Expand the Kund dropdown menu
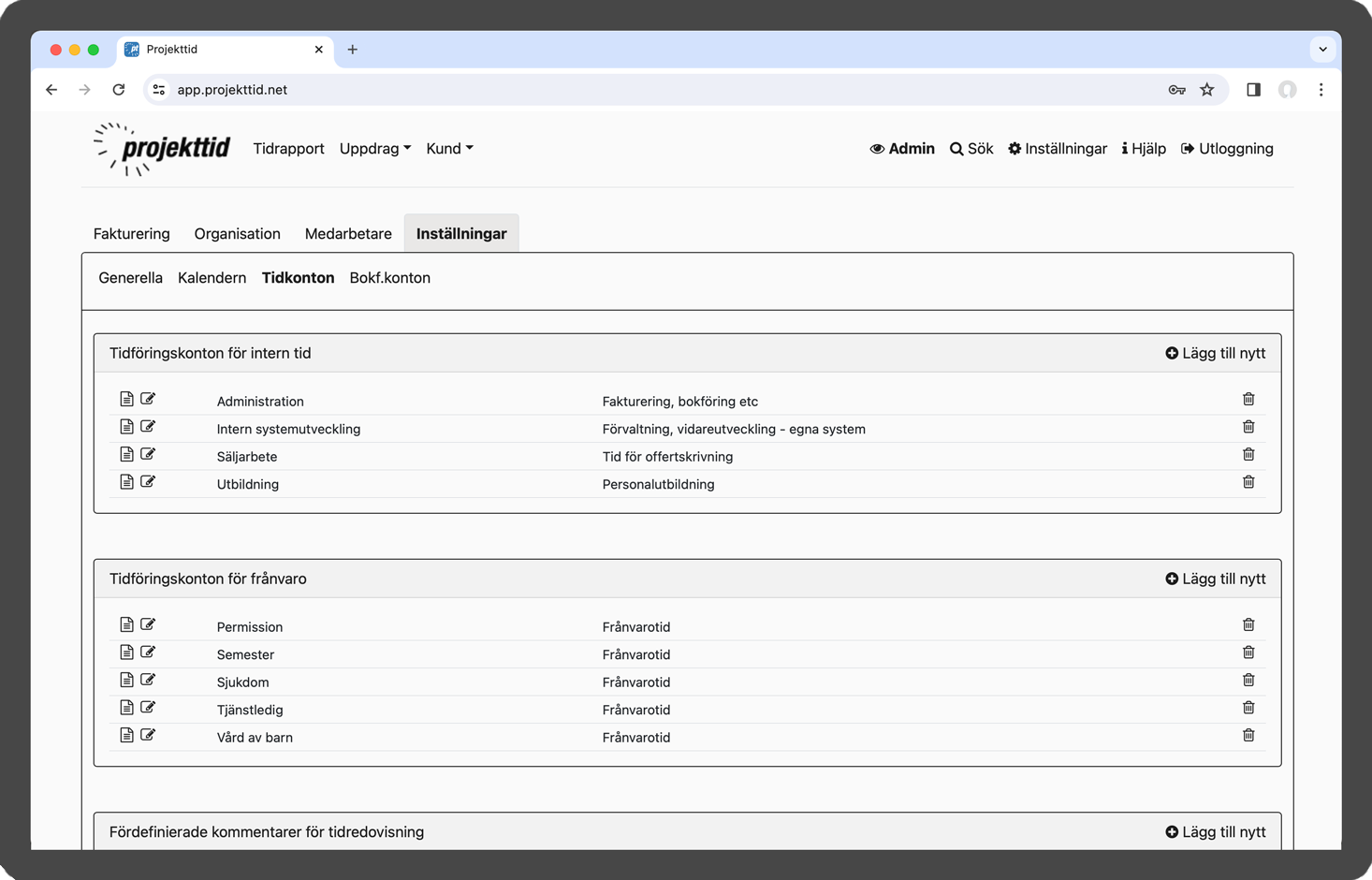Viewport: 1372px width, 880px height. click(449, 149)
